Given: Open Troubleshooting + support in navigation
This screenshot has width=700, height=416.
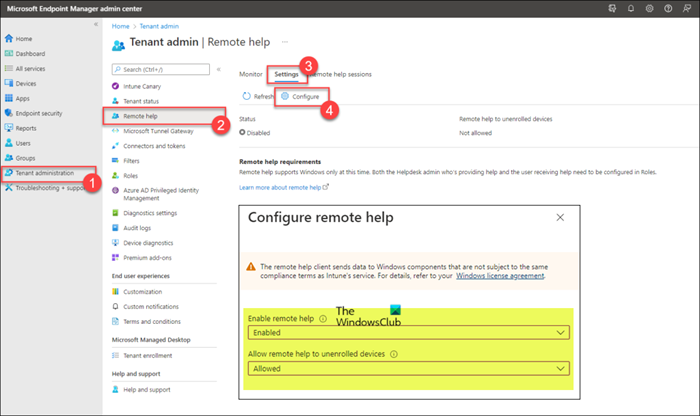Looking at the screenshot, I should click(45, 188).
